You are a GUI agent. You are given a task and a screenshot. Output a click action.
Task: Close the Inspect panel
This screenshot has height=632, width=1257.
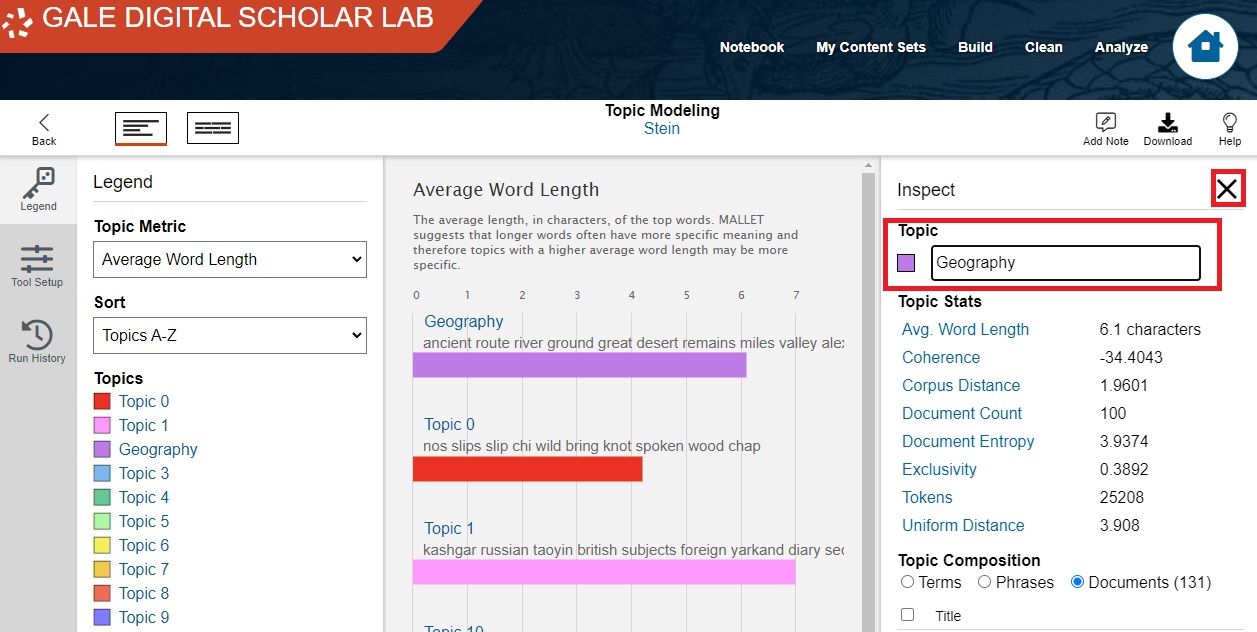(x=1227, y=188)
